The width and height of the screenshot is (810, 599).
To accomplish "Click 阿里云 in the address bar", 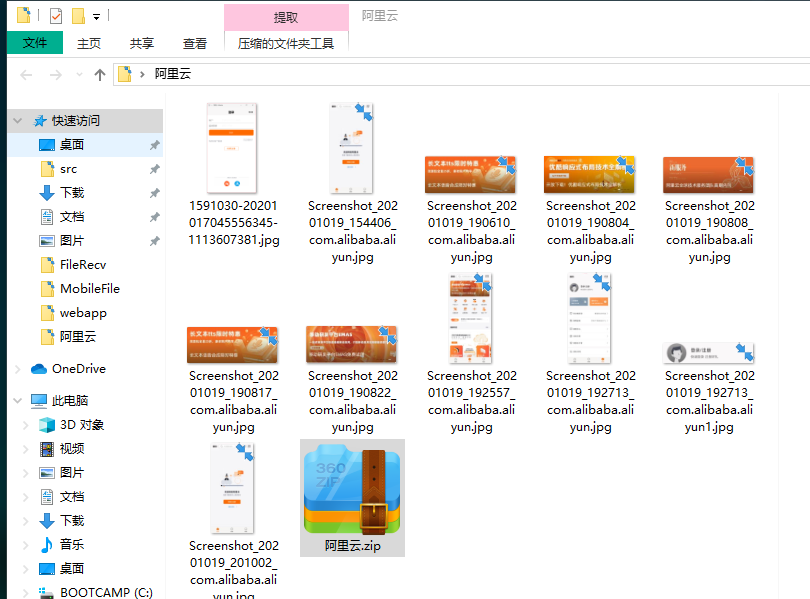I will [173, 74].
